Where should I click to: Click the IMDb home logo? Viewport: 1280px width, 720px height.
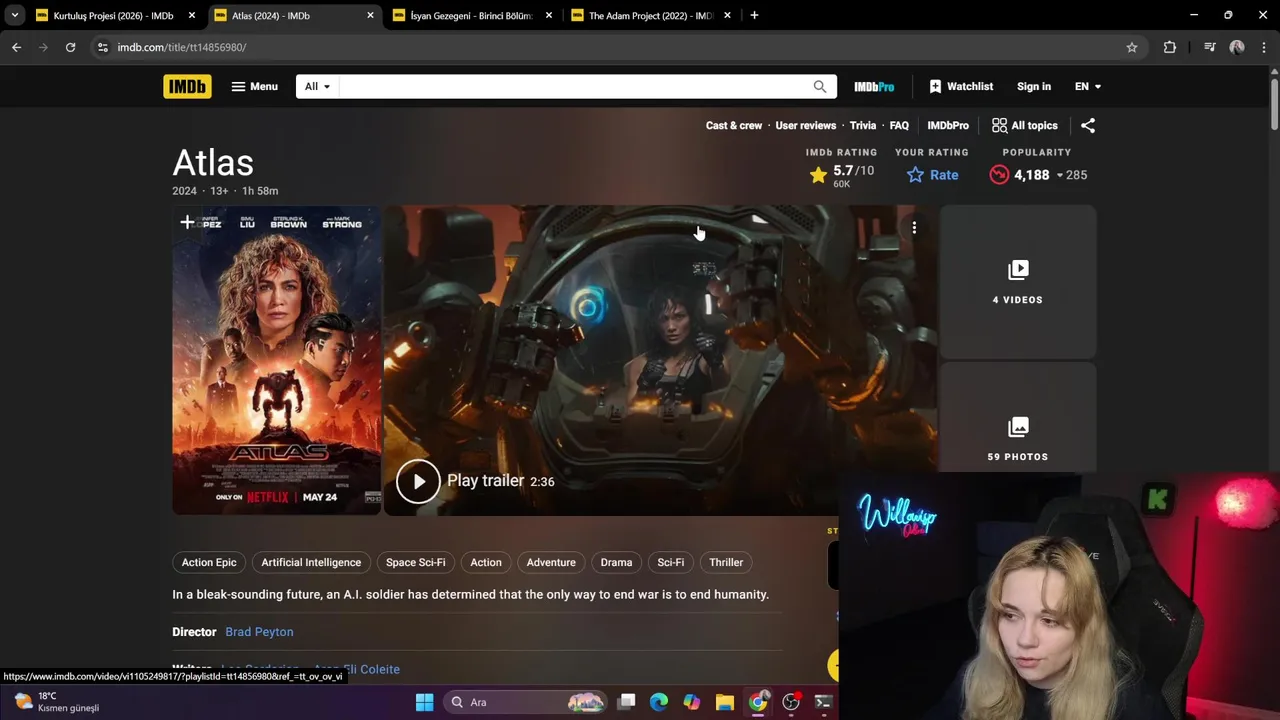(187, 86)
